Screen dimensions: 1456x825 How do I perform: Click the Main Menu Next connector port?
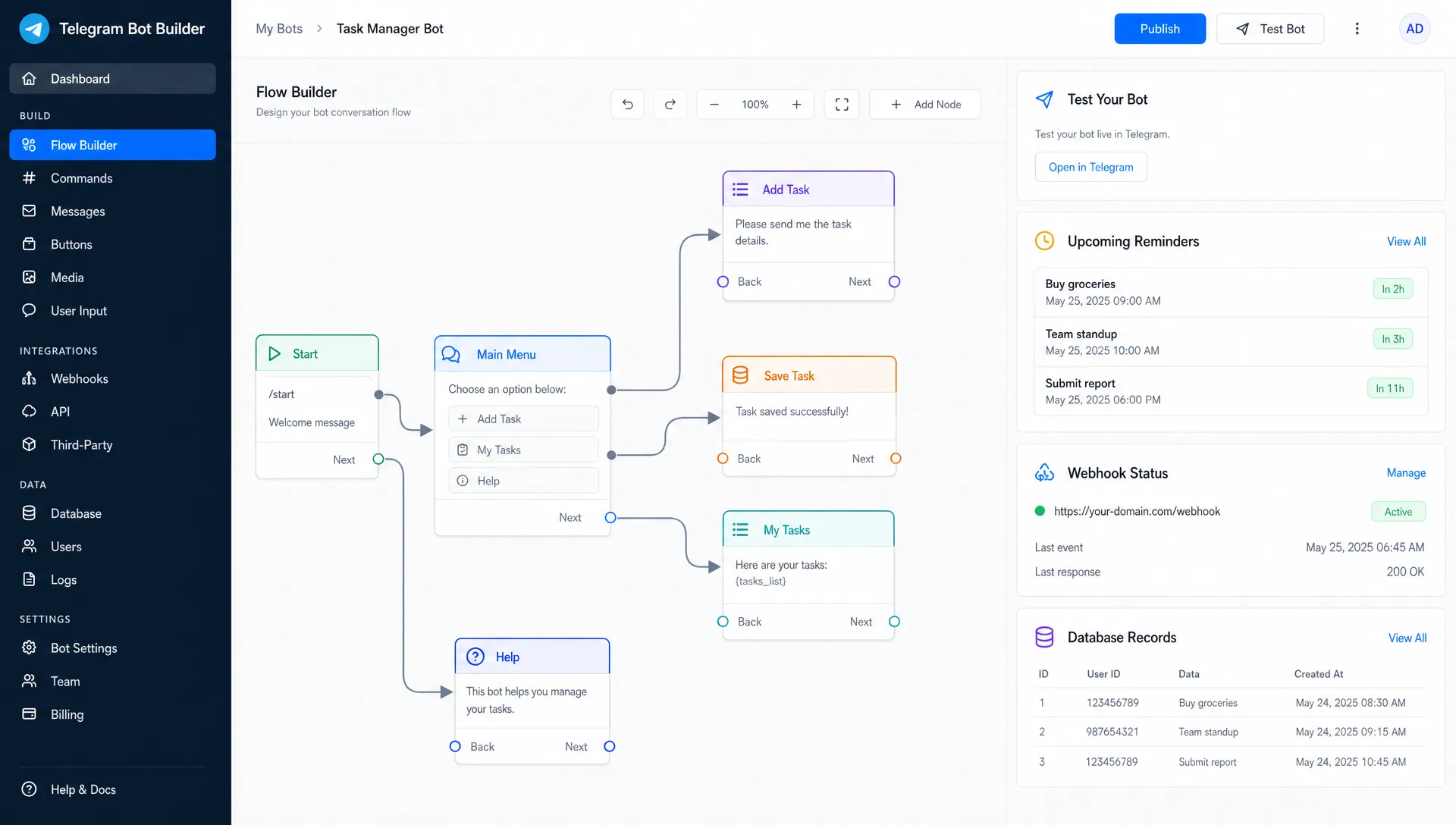[x=610, y=517]
